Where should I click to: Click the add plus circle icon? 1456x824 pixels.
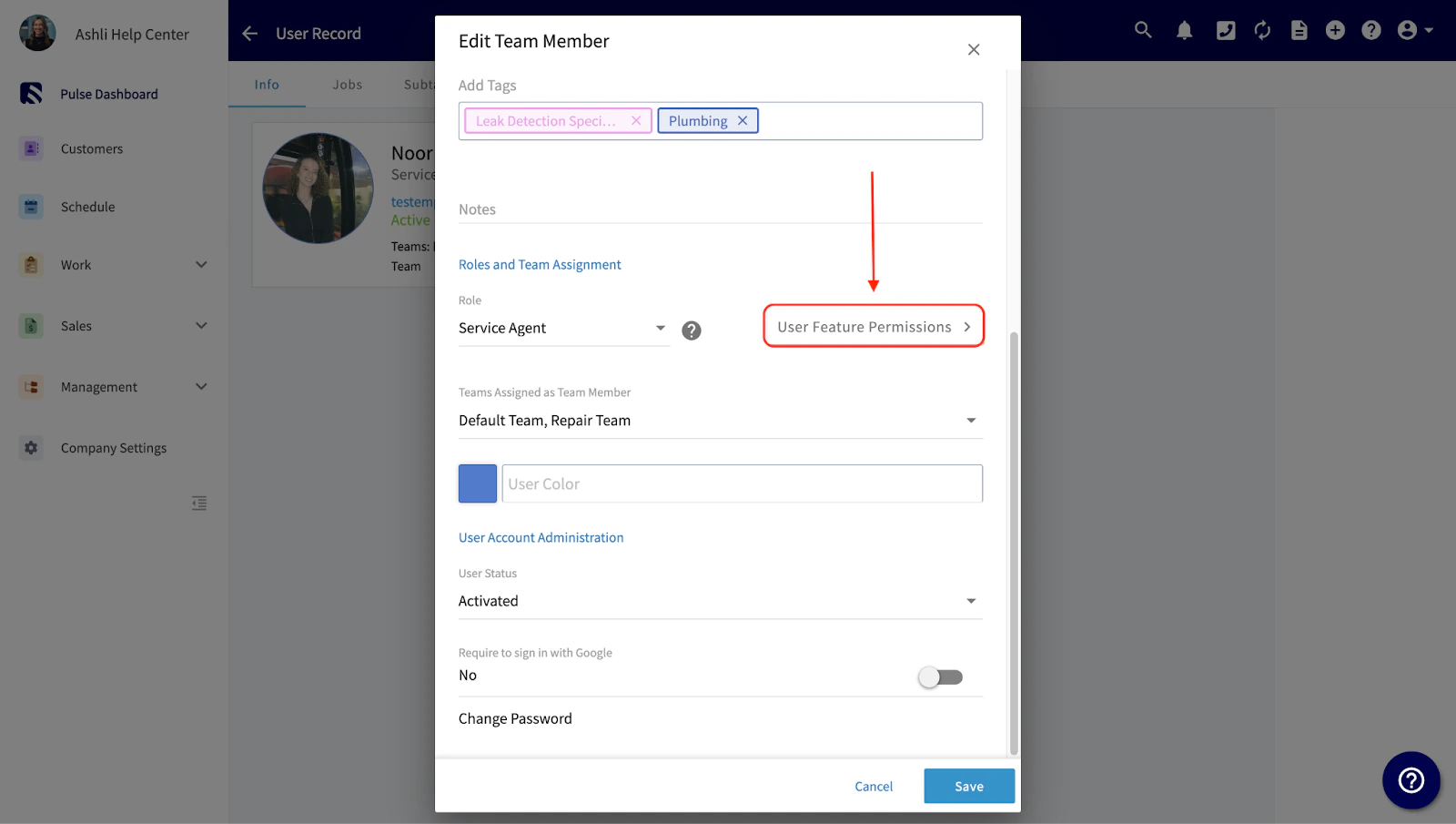click(x=1335, y=31)
